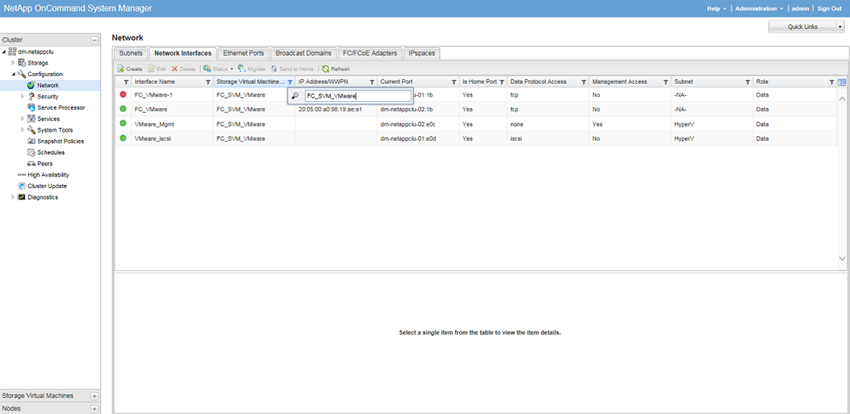Click the filter icon on Interface Name column
Viewport: 850px width, 414px height.
pyautogui.click(x=208, y=82)
